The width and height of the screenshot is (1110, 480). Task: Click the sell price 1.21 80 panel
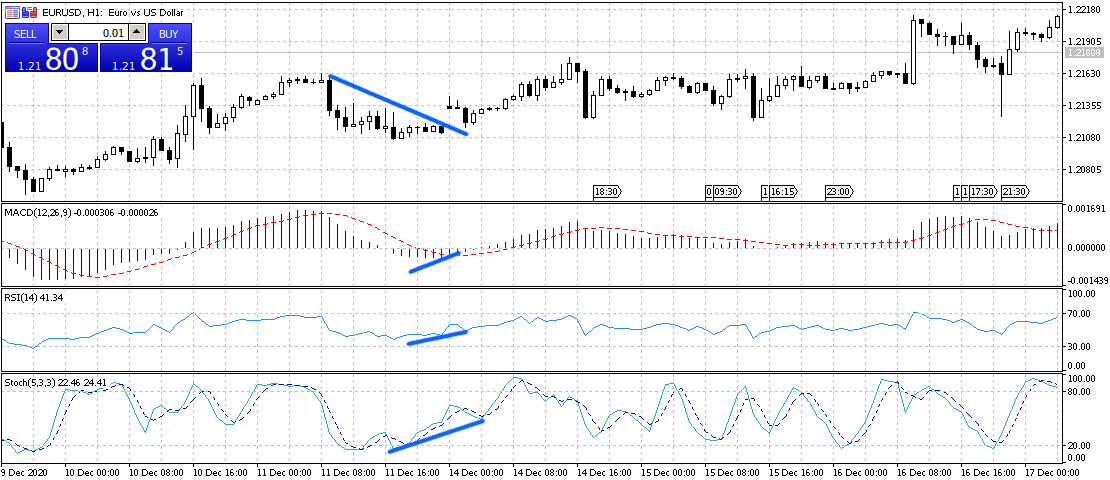click(x=49, y=58)
